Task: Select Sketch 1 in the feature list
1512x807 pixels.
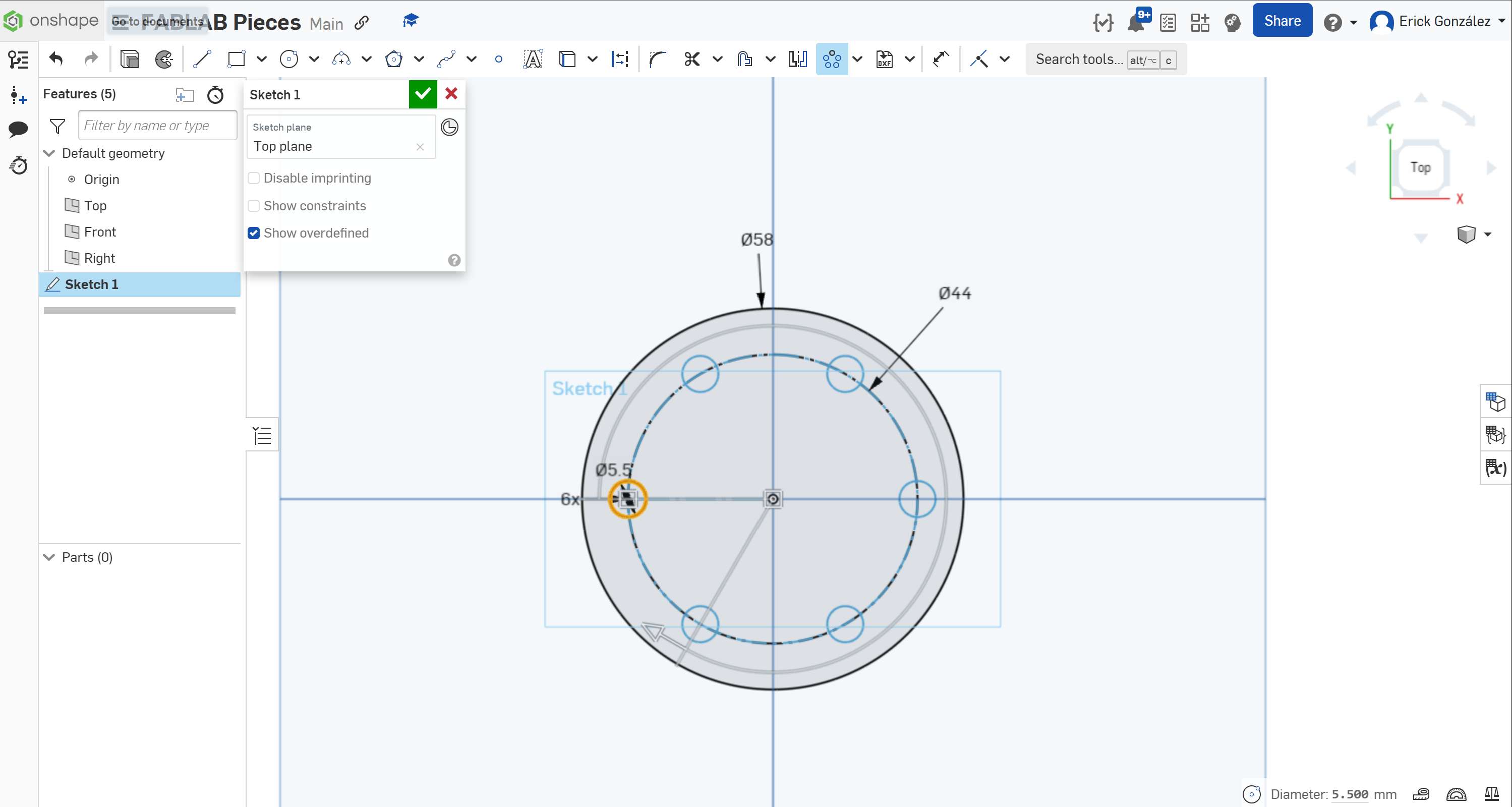Action: [x=92, y=284]
